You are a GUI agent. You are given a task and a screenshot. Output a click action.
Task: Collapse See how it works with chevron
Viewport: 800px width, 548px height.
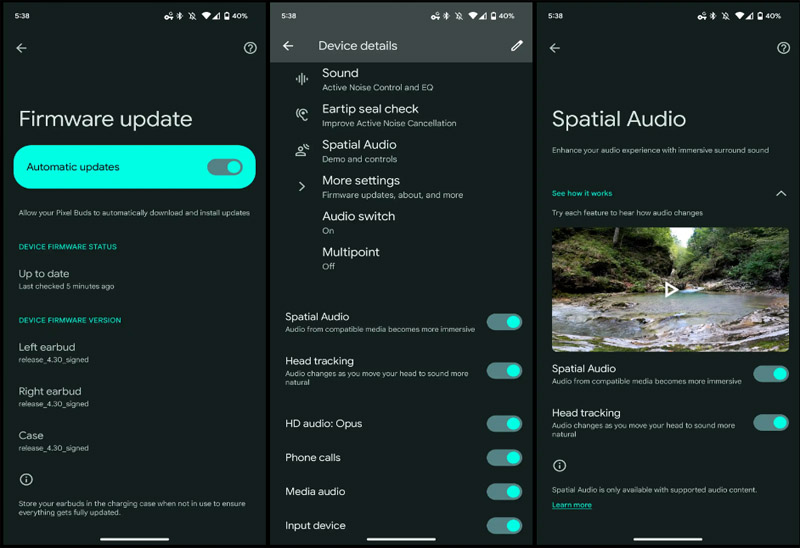click(x=781, y=193)
